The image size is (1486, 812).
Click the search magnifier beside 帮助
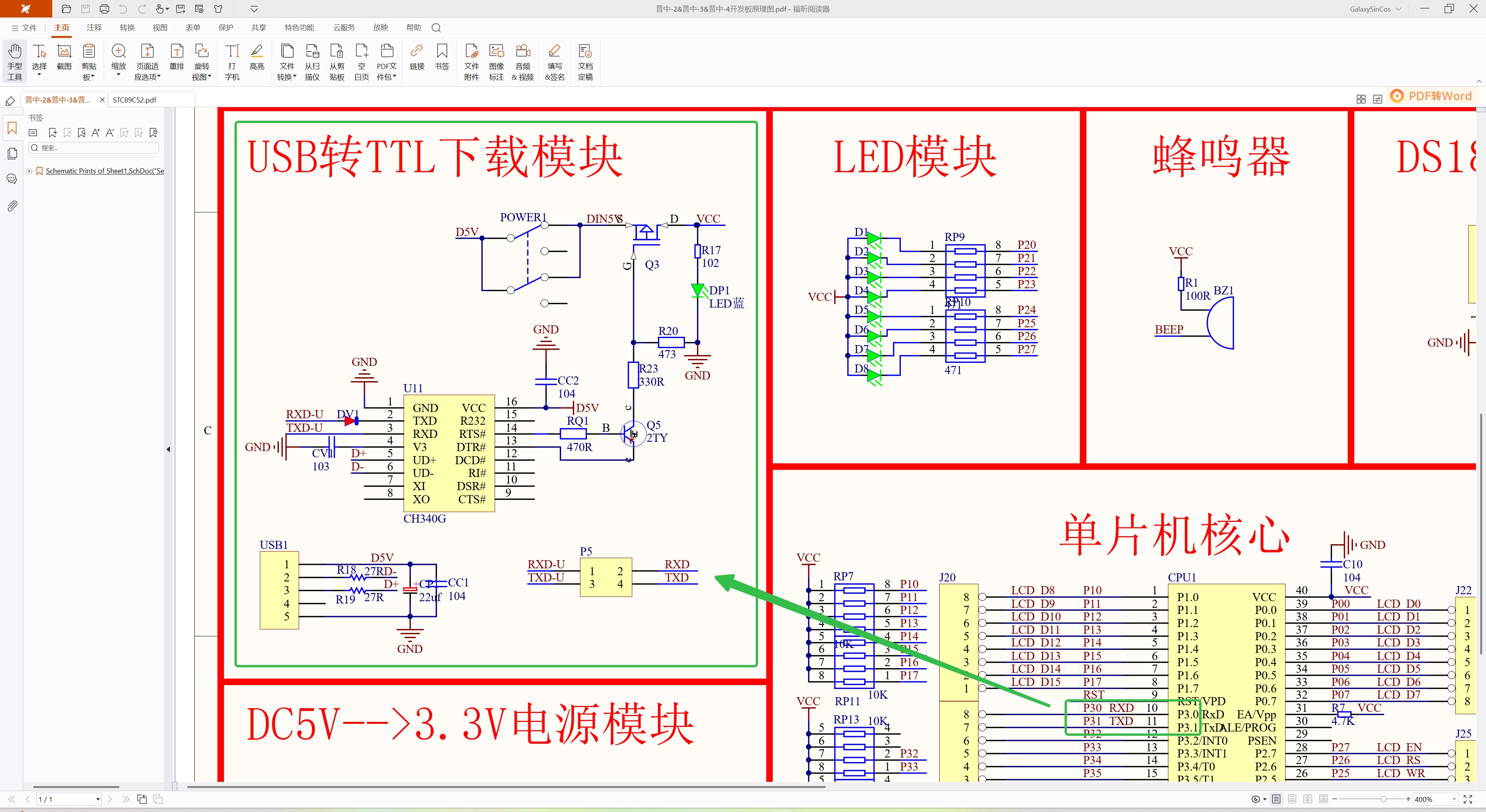tap(436, 28)
